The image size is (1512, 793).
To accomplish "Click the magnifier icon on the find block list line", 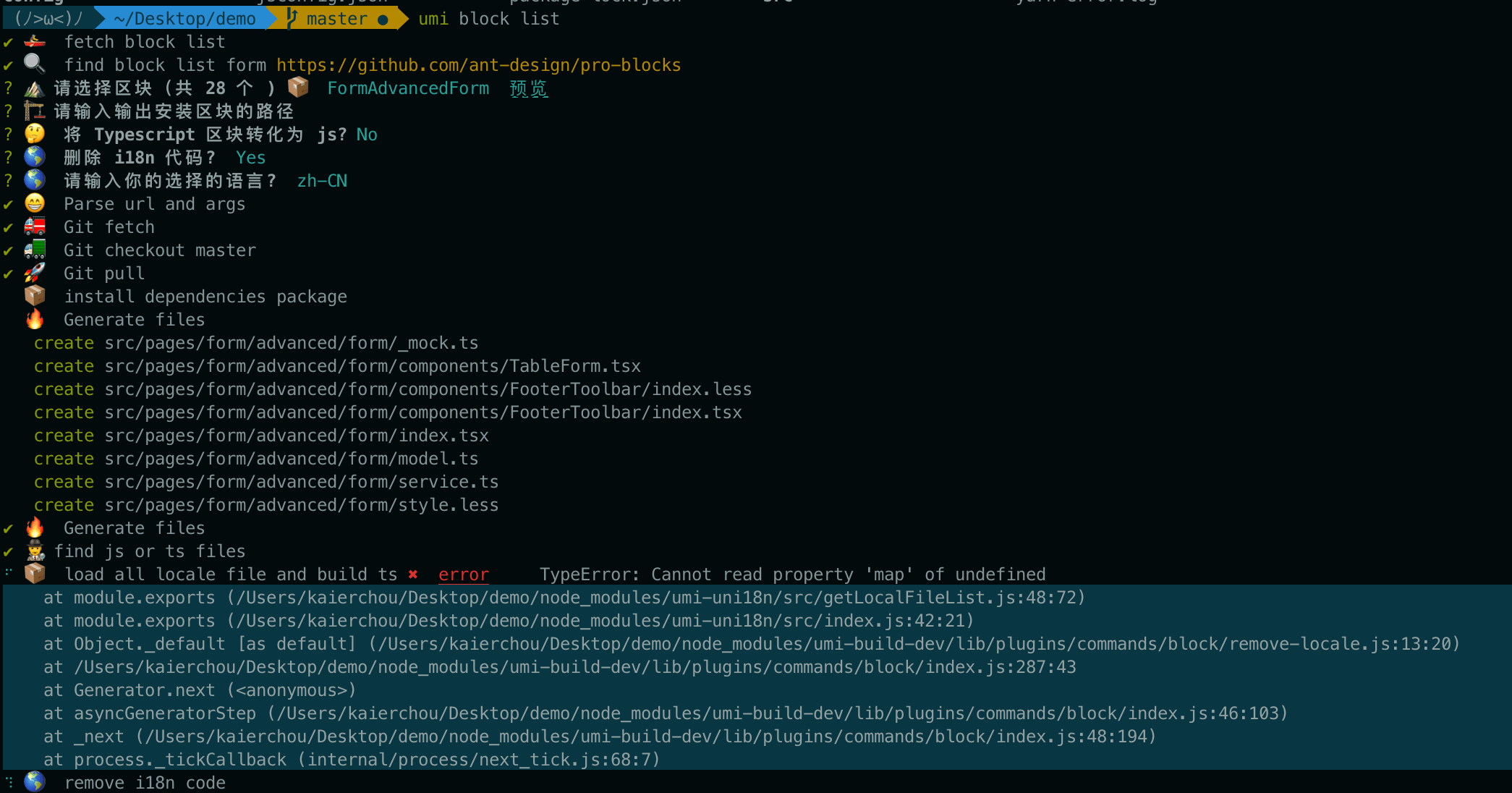I will coord(34,64).
